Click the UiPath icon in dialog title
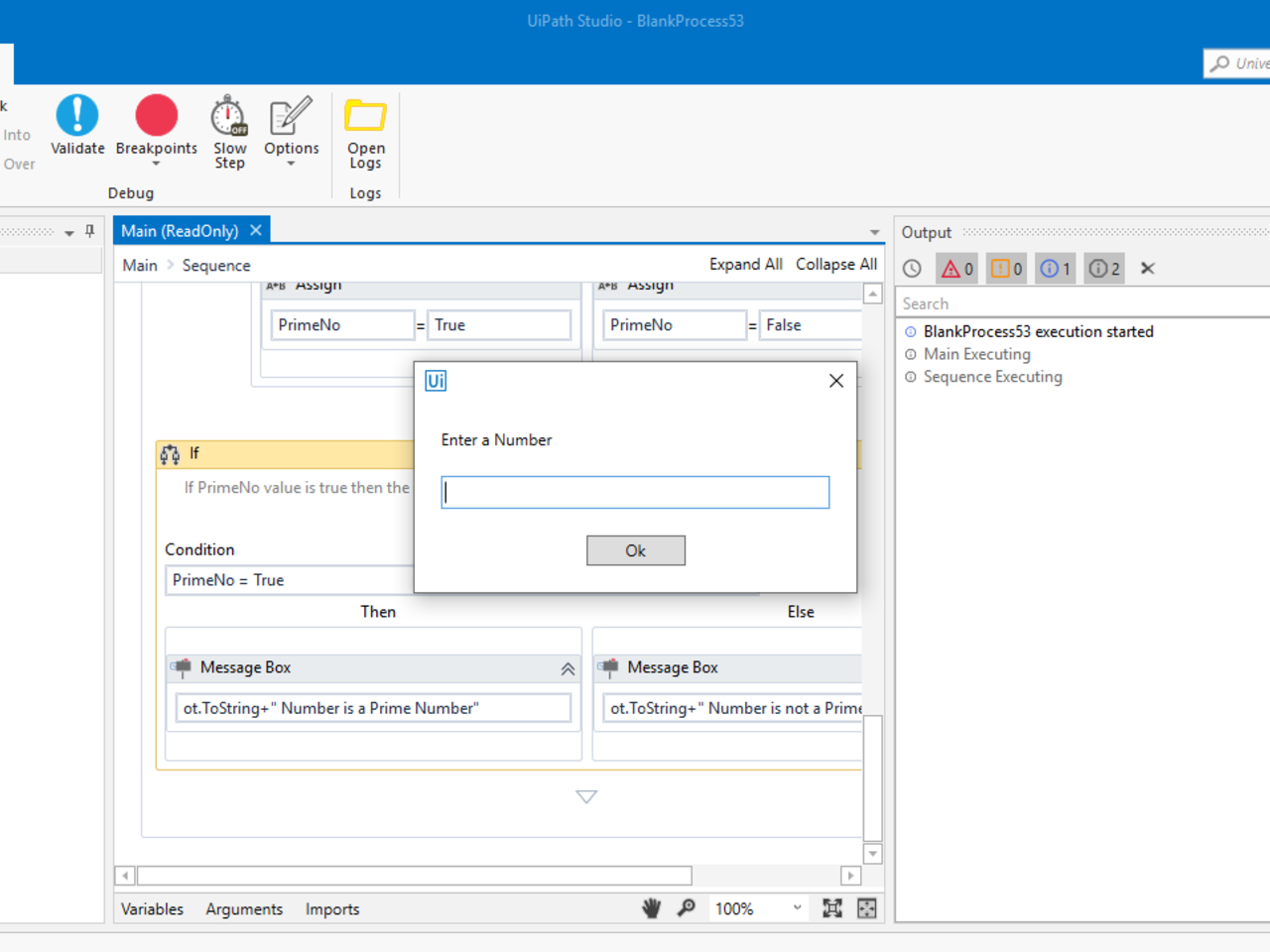Viewport: 1270px width, 952px height. point(436,381)
